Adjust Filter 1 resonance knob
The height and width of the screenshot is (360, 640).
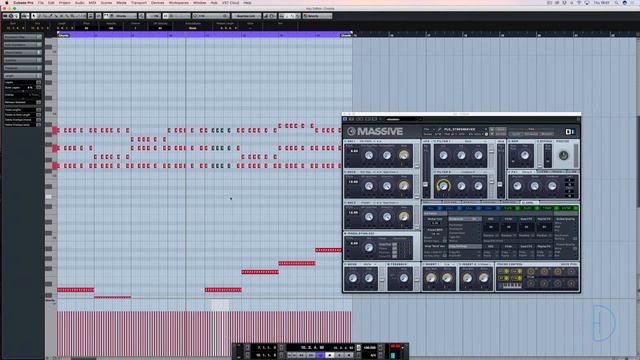[x=478, y=155]
